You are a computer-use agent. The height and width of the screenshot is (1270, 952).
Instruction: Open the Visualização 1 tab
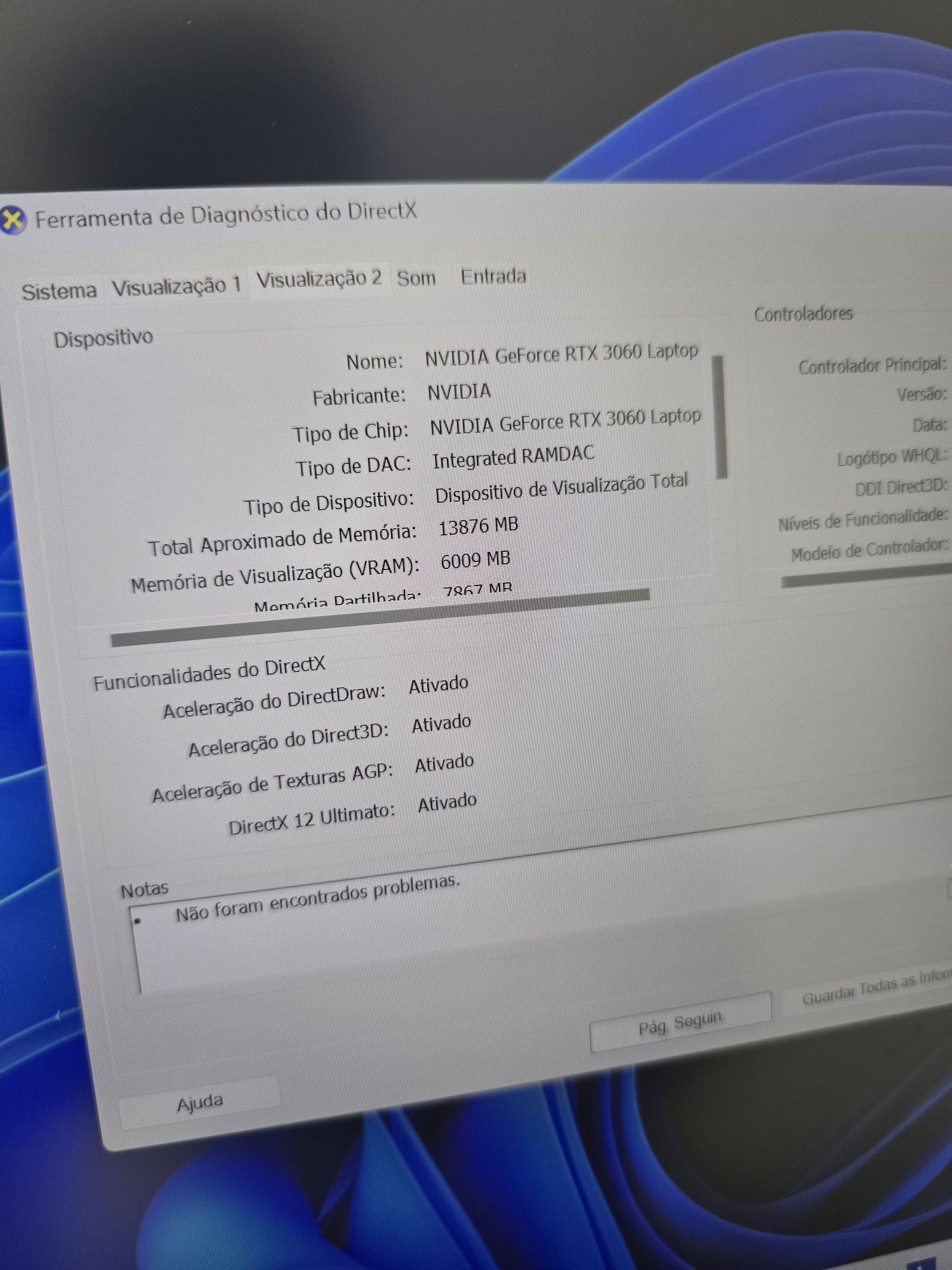coord(177,285)
